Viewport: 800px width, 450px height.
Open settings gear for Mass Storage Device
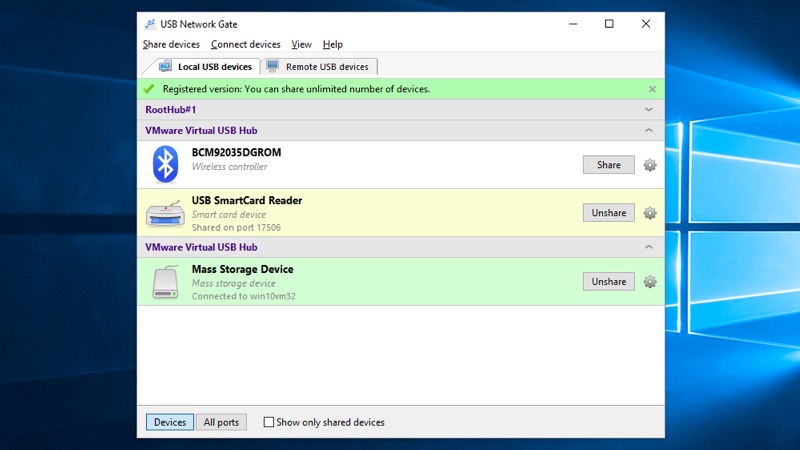click(649, 282)
